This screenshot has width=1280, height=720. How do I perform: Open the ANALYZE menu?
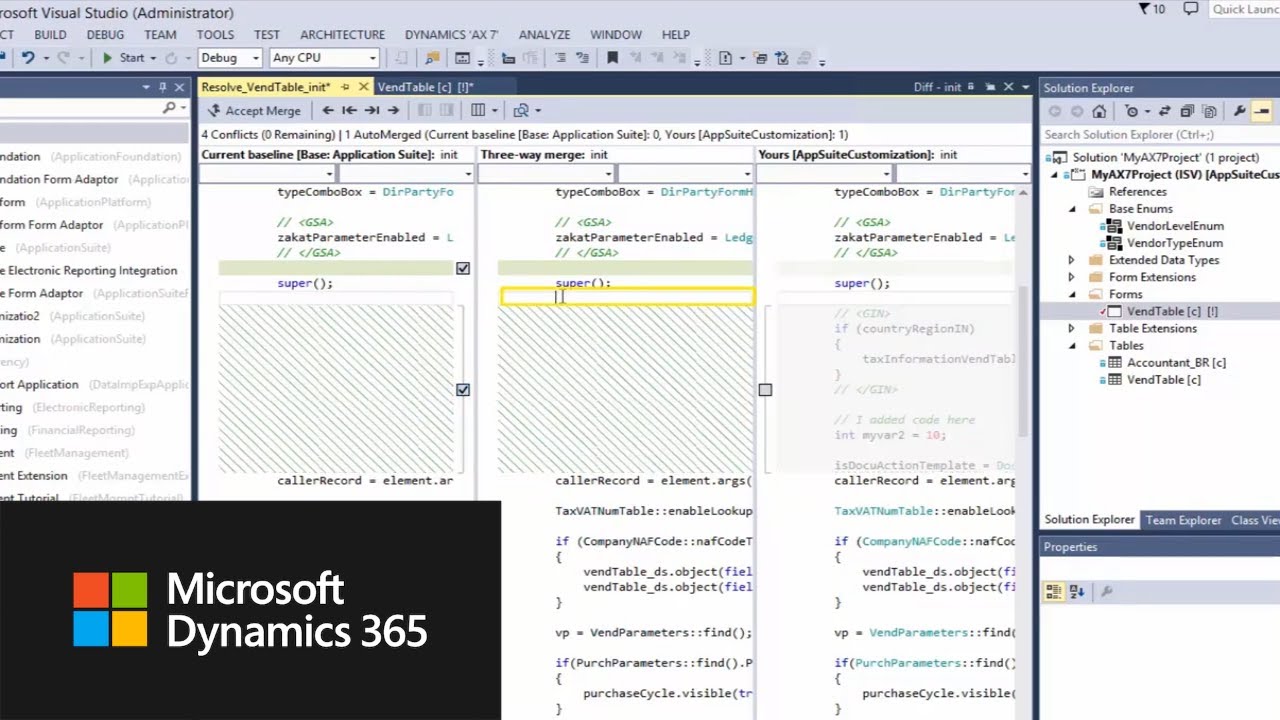pos(544,34)
